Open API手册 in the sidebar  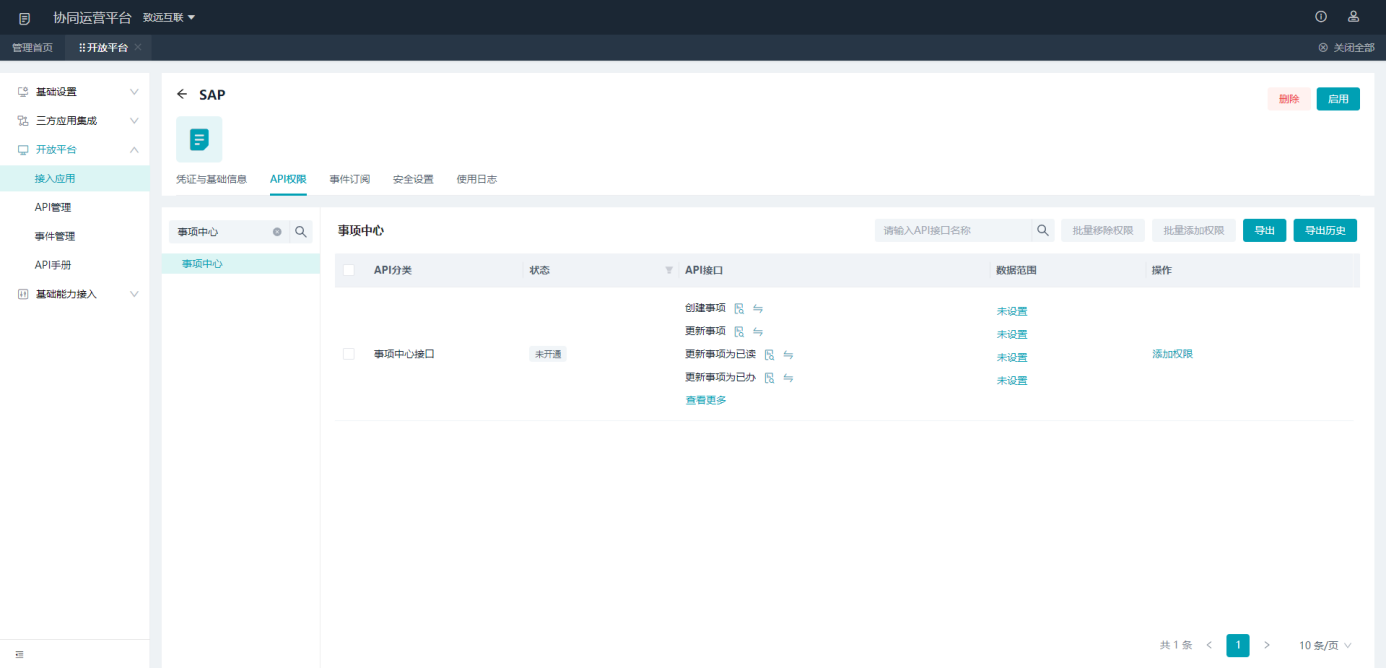(75, 266)
